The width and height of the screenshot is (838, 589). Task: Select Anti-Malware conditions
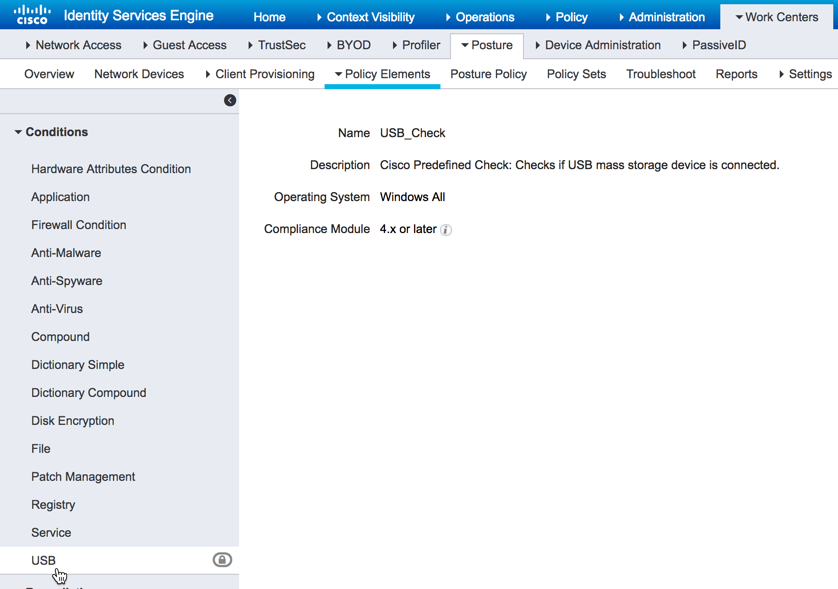tap(66, 253)
